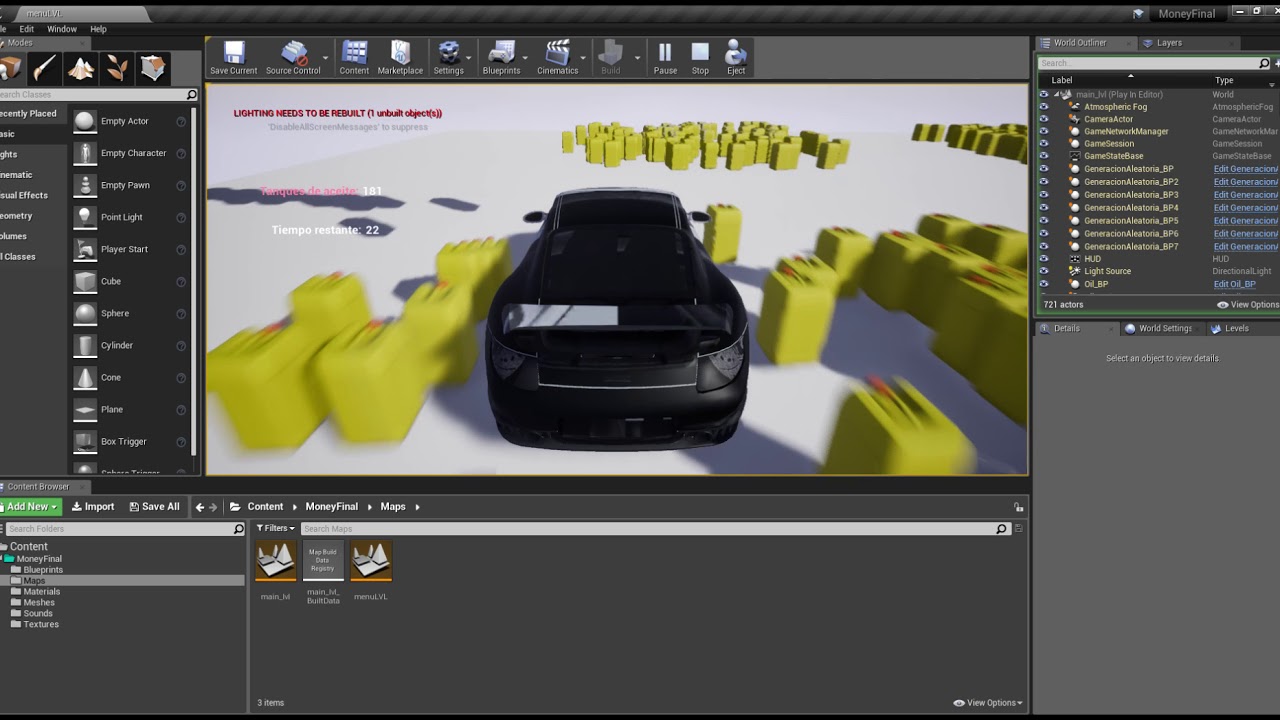Viewport: 1280px width, 720px height.
Task: Open the Build options dropdown arrow
Action: coord(637,58)
